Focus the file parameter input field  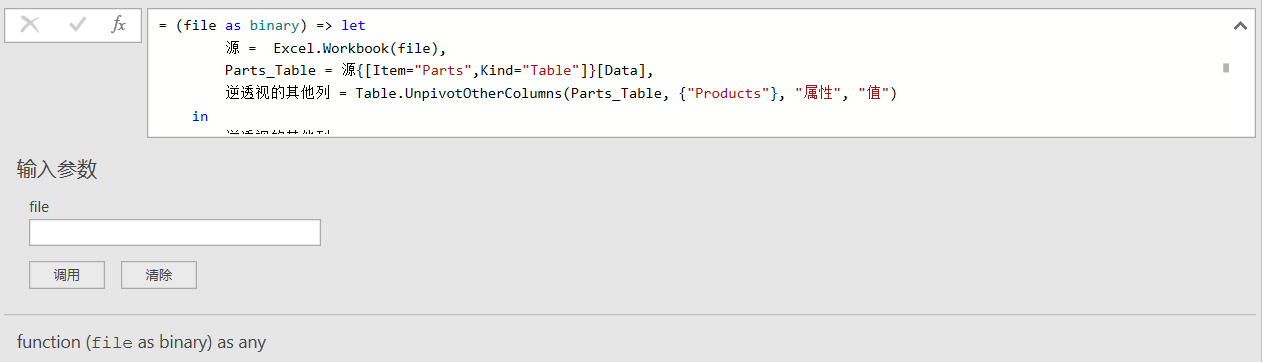tap(175, 232)
